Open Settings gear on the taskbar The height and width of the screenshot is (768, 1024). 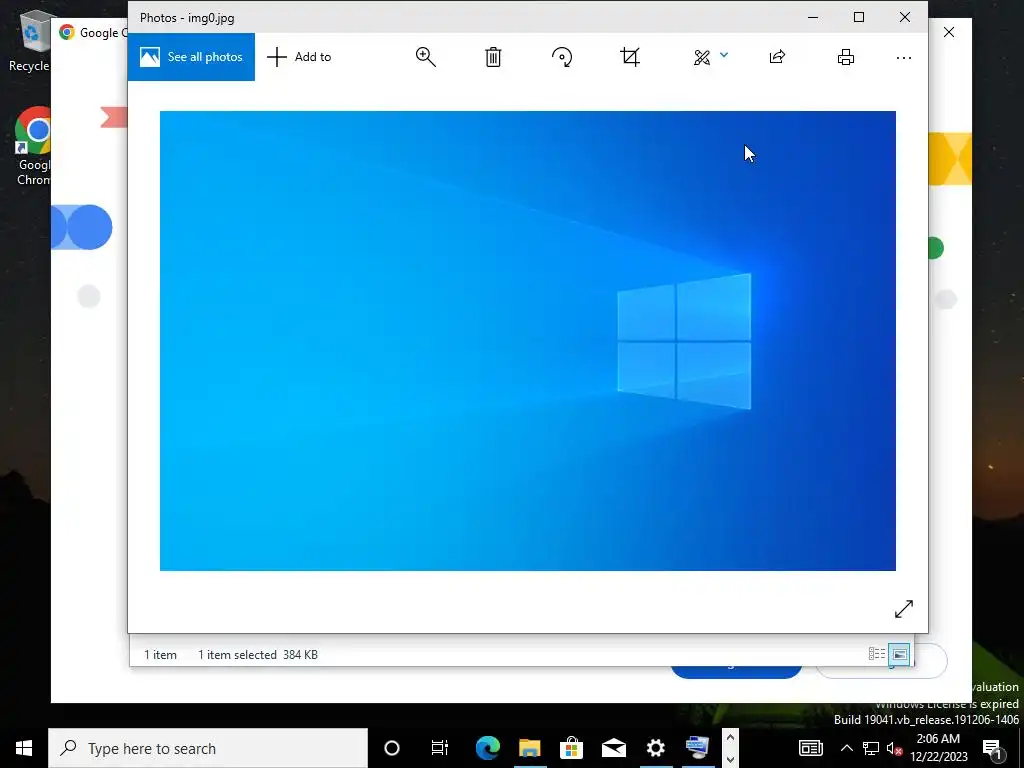(x=656, y=748)
